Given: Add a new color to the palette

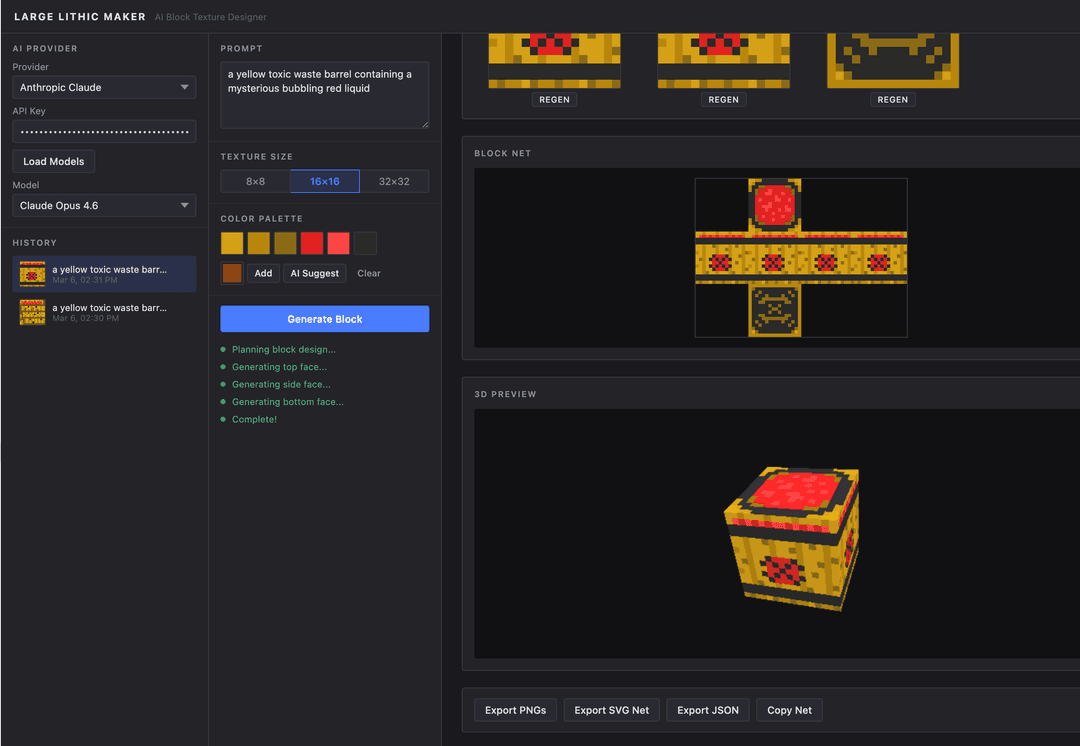Looking at the screenshot, I should 263,272.
